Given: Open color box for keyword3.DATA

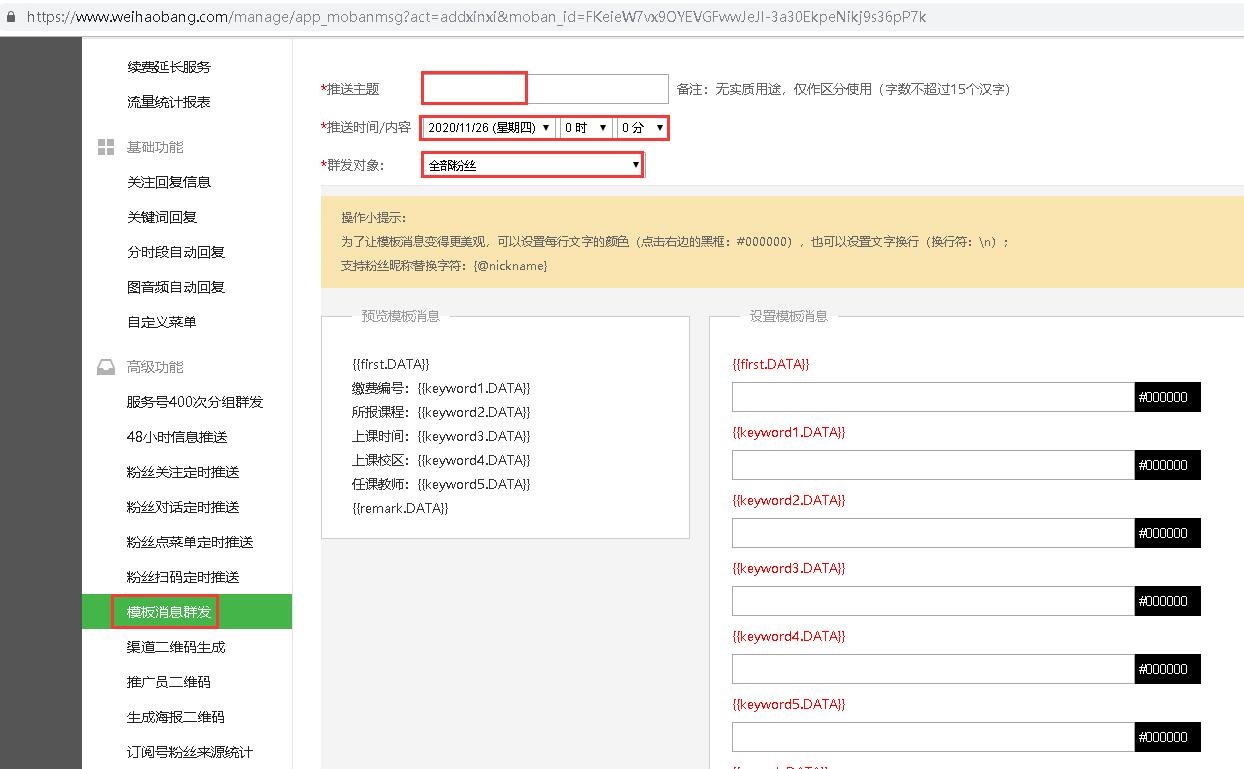Looking at the screenshot, I should [1167, 601].
